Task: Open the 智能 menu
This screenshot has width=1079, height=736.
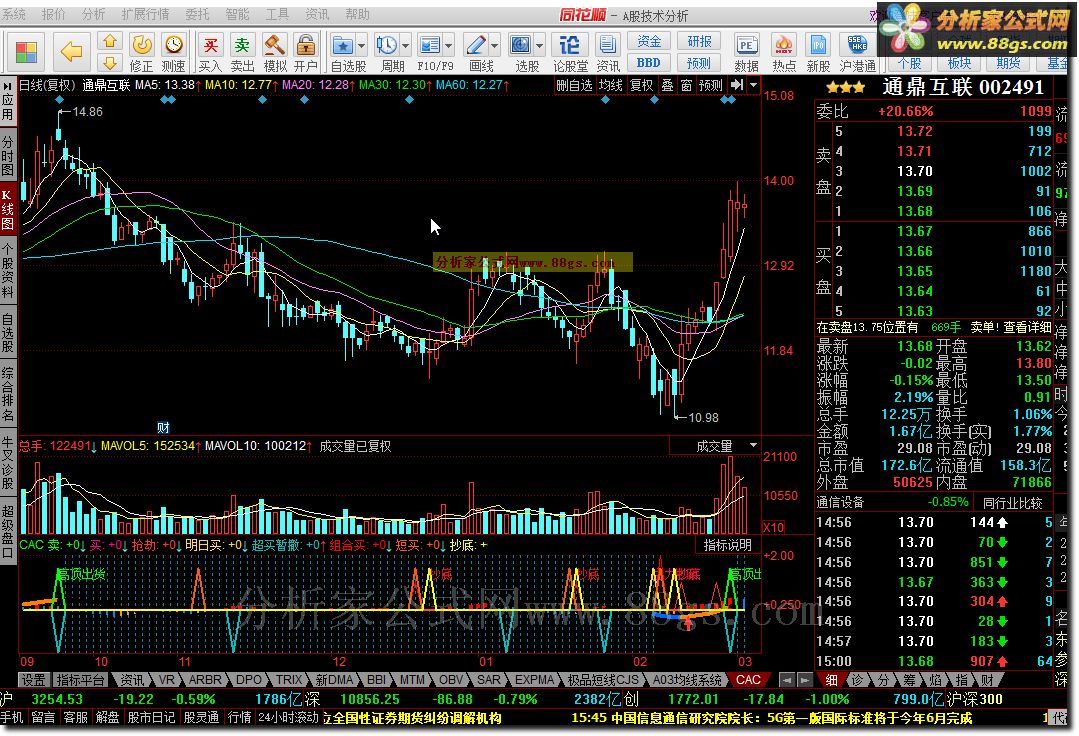Action: tap(237, 14)
